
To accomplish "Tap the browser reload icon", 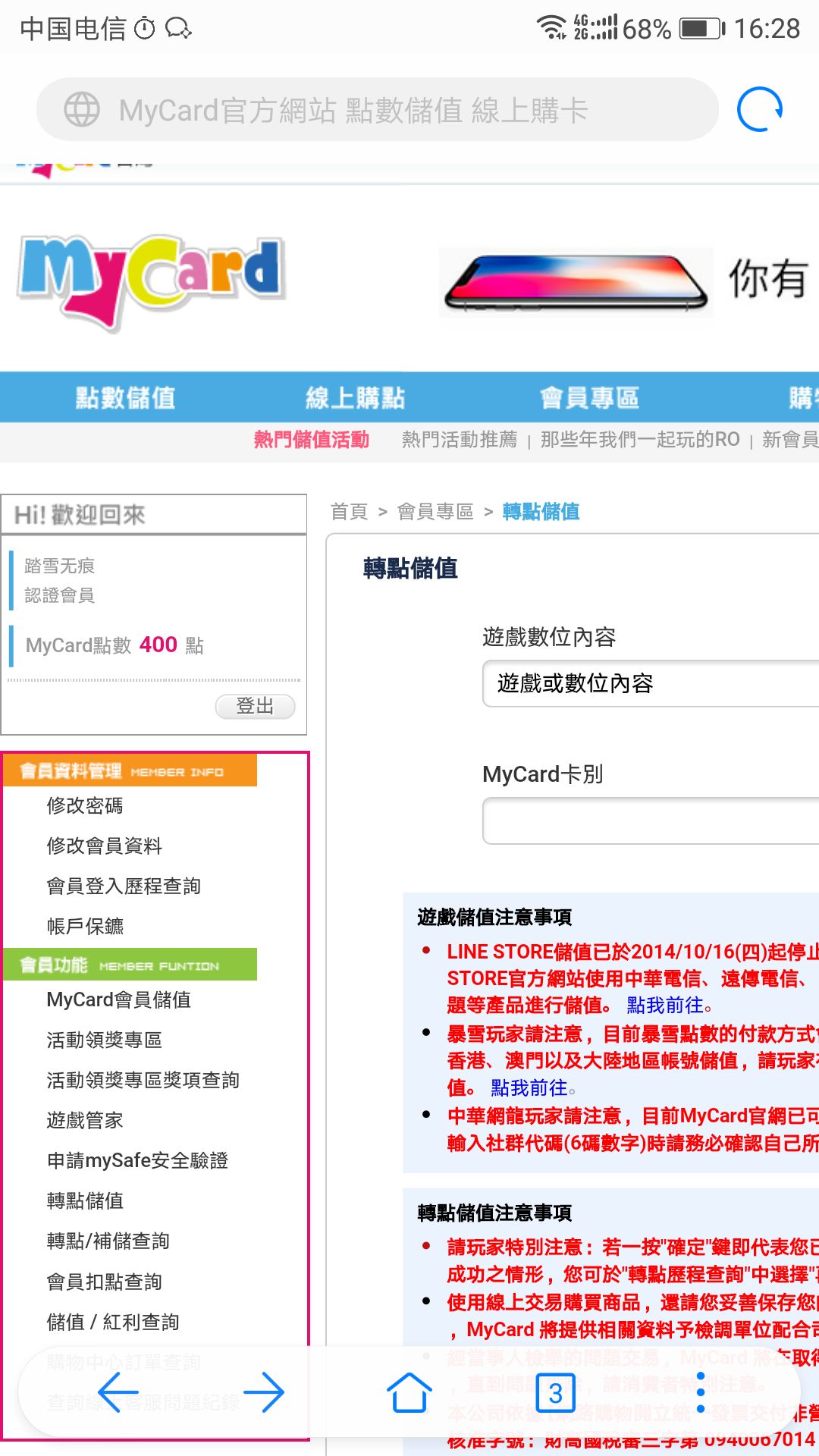I will [760, 109].
